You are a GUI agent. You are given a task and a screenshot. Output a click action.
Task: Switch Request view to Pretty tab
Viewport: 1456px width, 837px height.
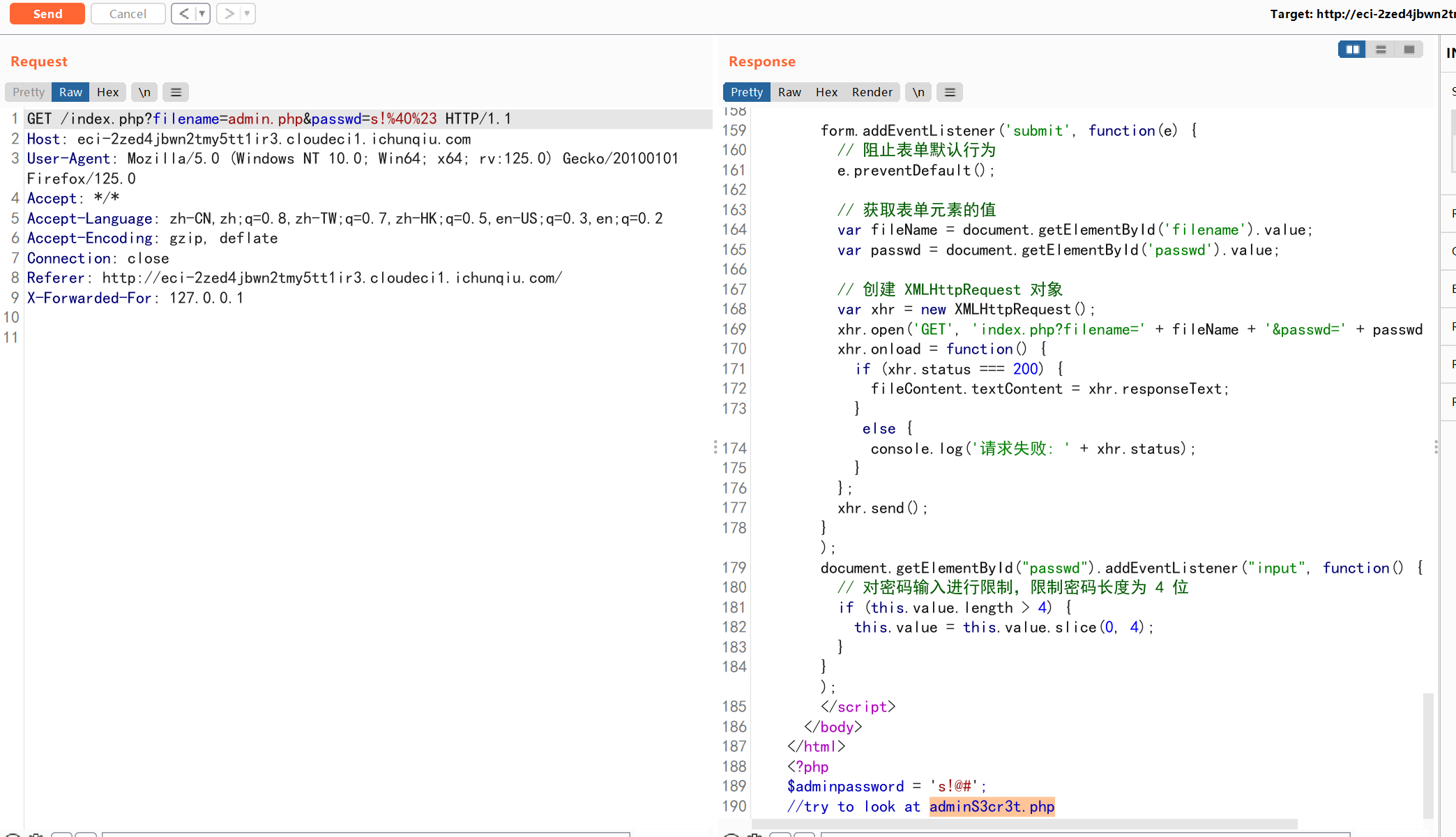coord(29,92)
